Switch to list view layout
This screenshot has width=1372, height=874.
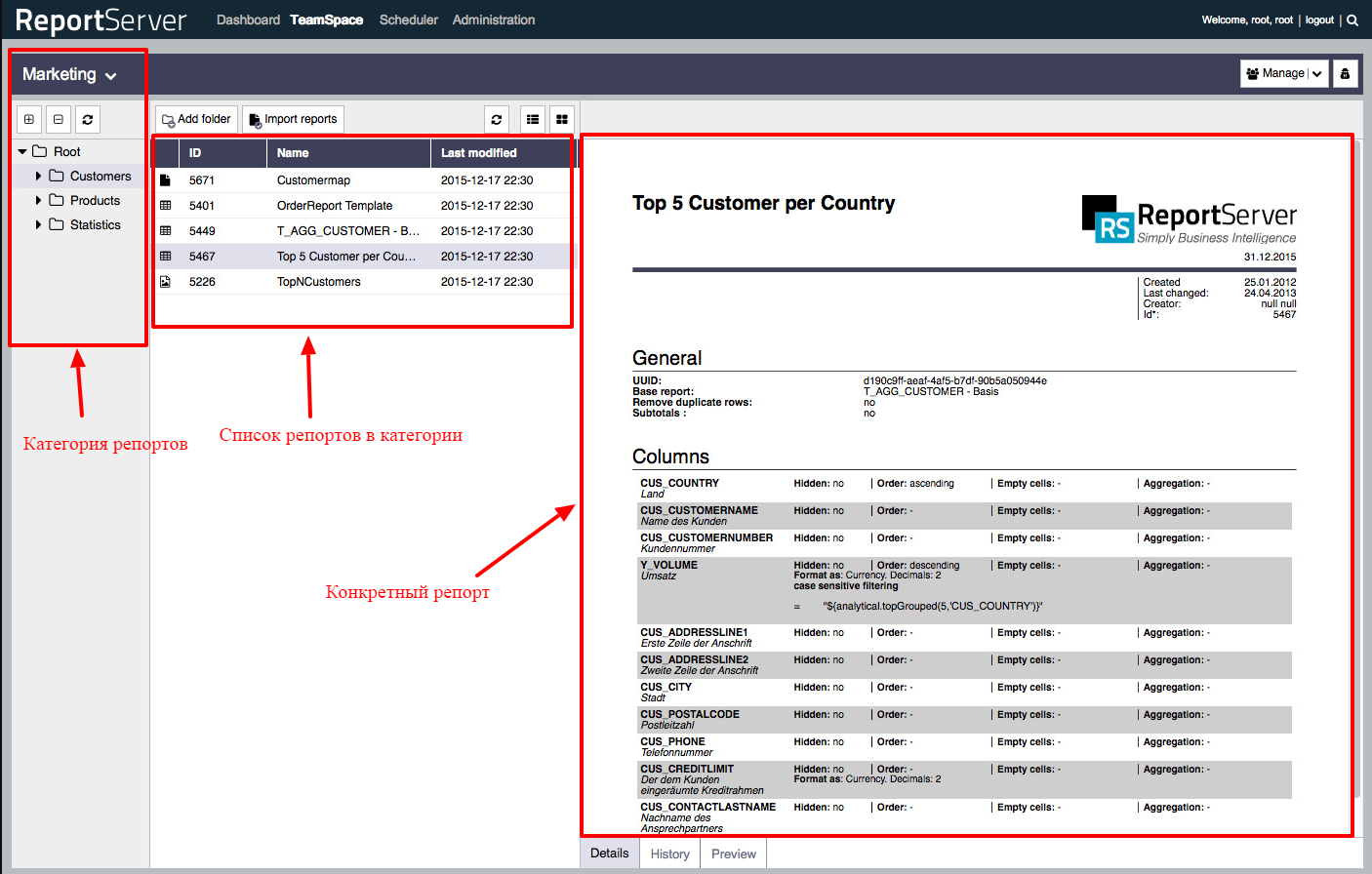533,119
